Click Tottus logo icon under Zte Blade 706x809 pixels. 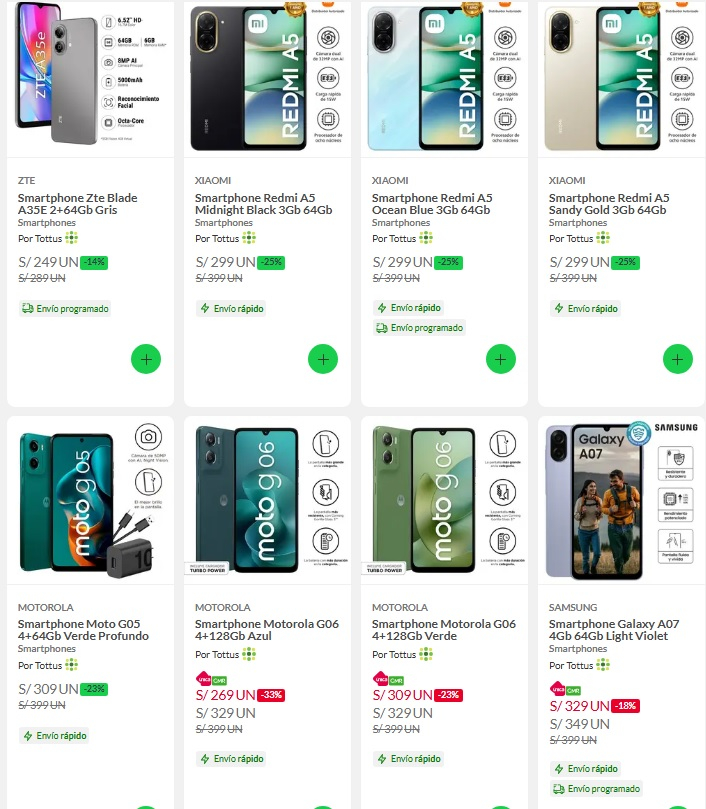72,238
